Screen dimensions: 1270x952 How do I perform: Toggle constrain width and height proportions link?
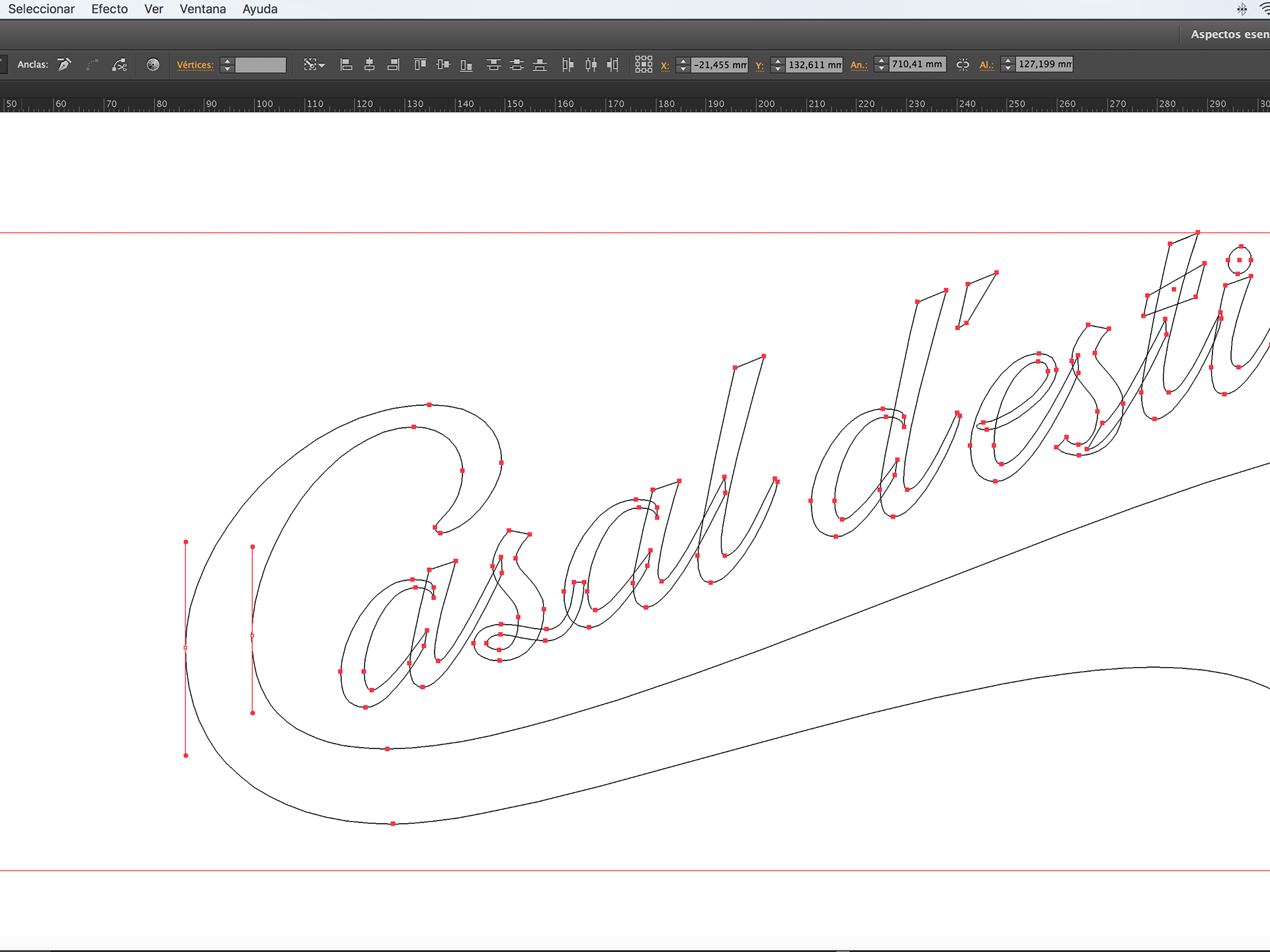pos(963,64)
